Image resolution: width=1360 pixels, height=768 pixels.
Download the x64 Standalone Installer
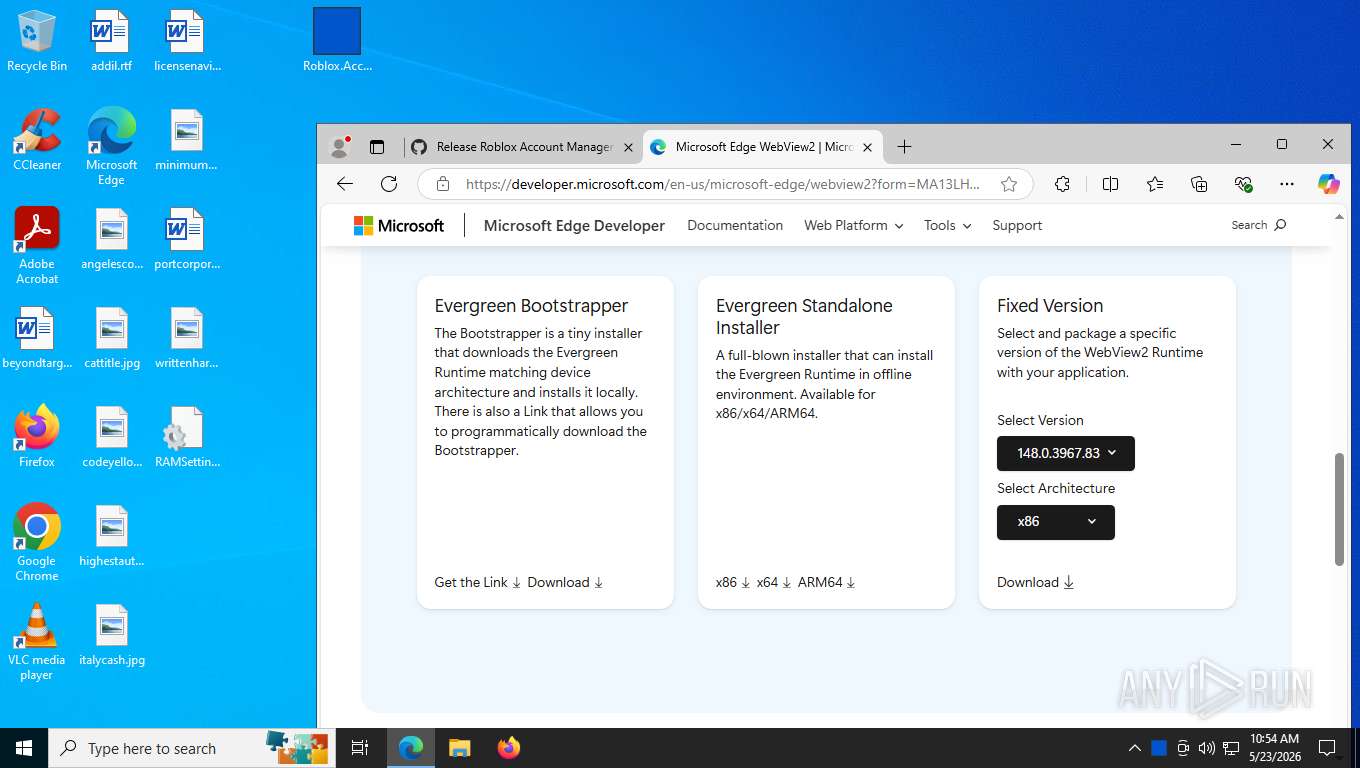774,583
